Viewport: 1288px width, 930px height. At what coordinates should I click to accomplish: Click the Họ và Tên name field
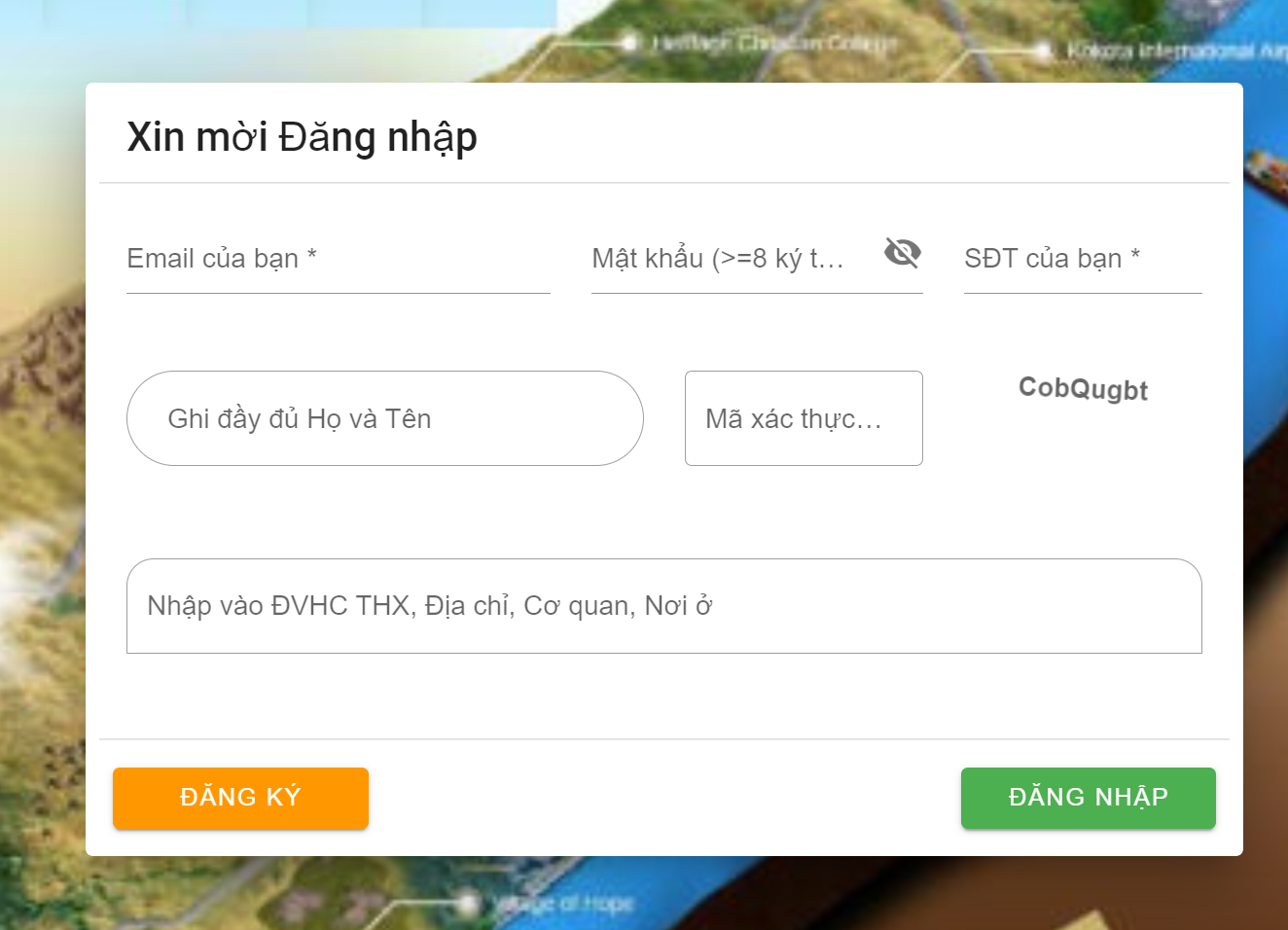(384, 418)
